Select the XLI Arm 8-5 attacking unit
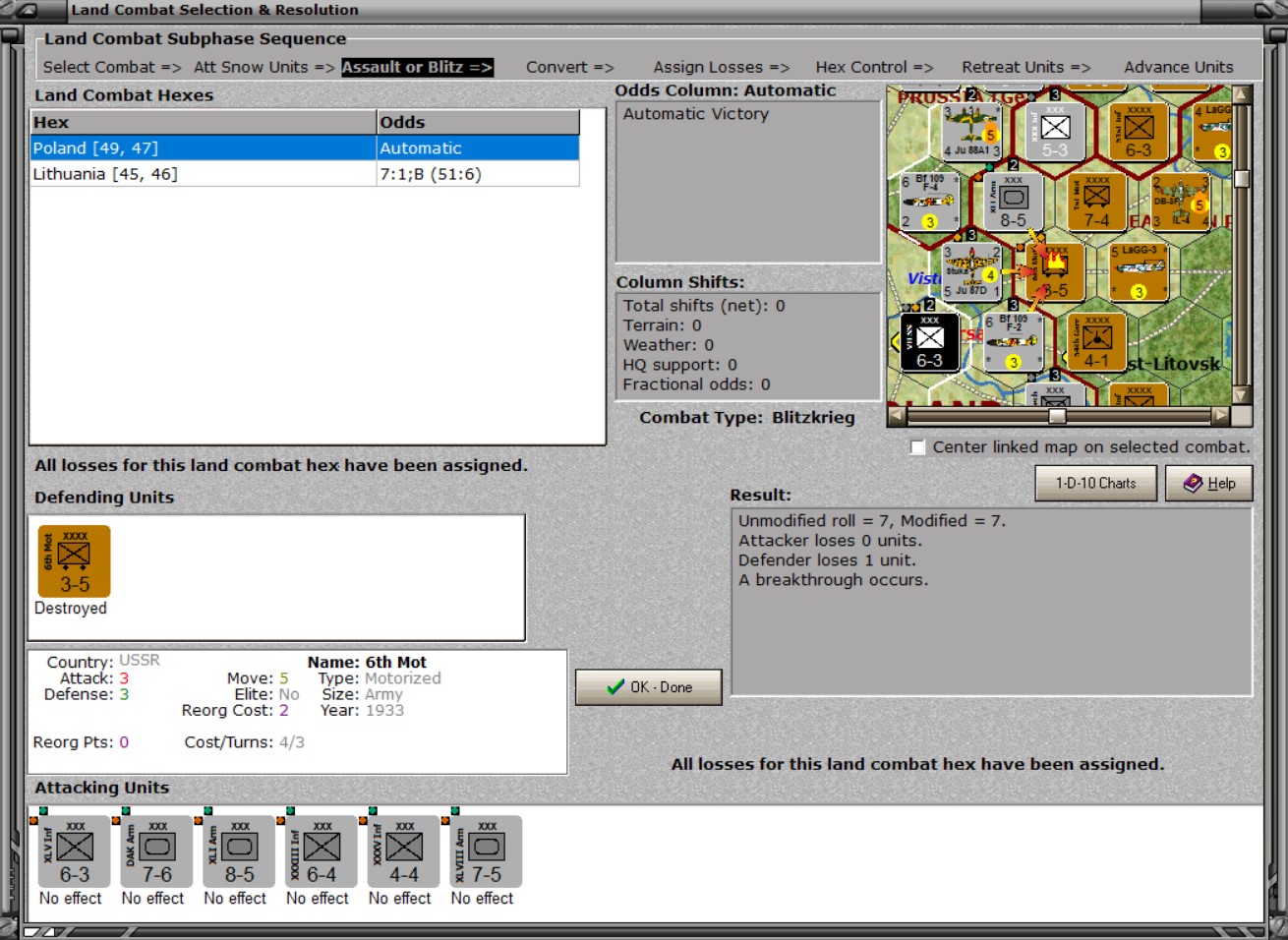Image resolution: width=1288 pixels, height=940 pixels. (x=240, y=852)
